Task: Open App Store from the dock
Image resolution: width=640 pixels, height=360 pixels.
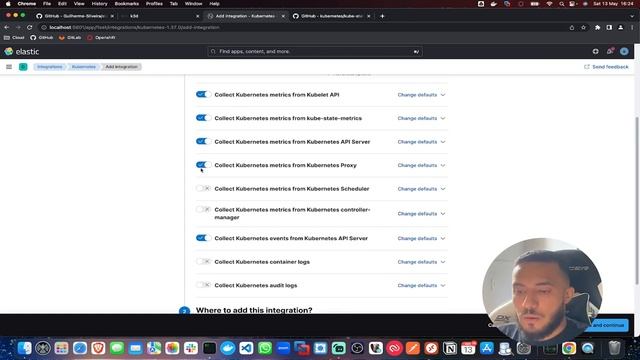Action: pyautogui.click(x=487, y=348)
